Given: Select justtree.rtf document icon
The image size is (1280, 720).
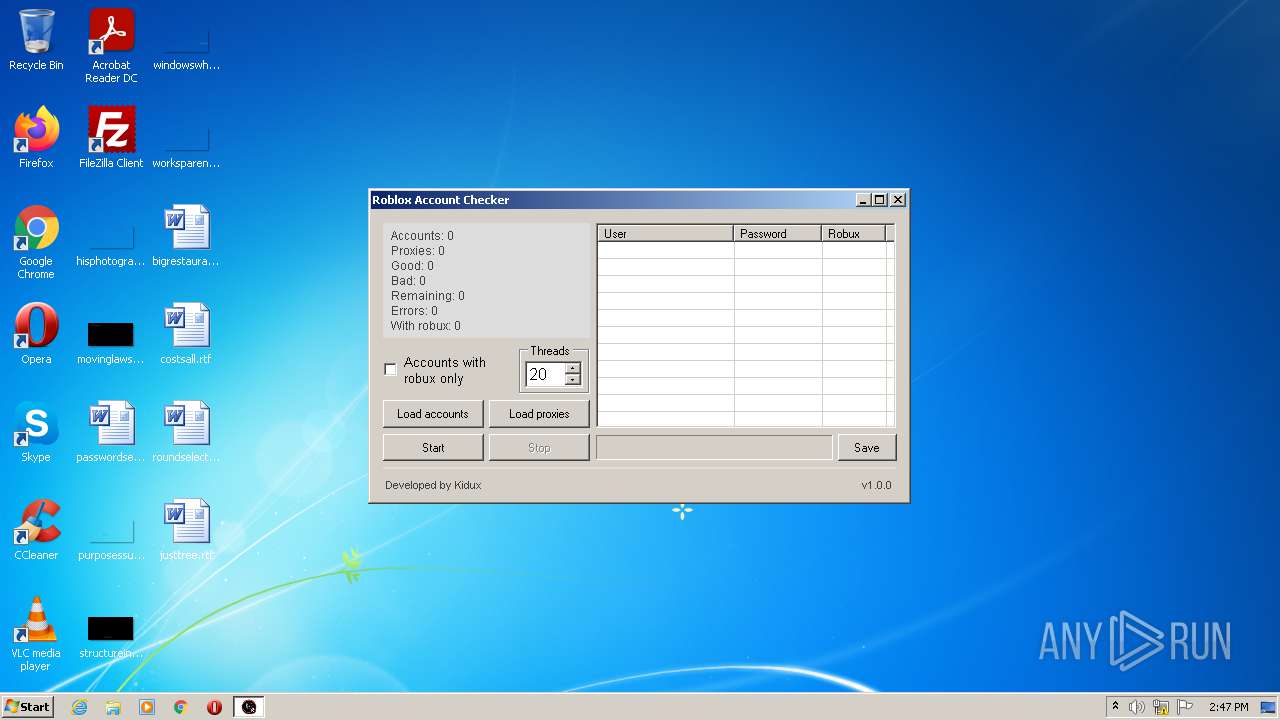Looking at the screenshot, I should [x=186, y=529].
